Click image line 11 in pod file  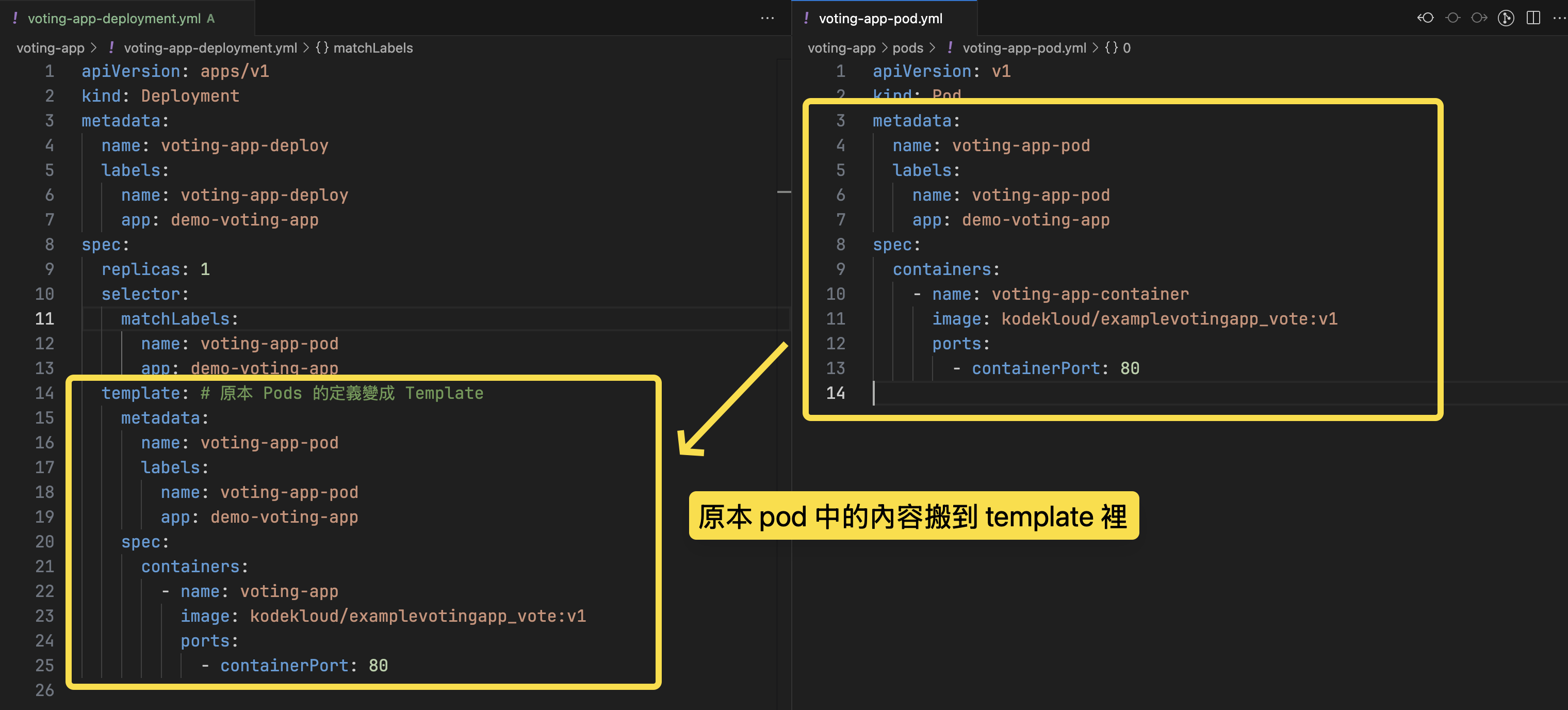coord(1135,319)
